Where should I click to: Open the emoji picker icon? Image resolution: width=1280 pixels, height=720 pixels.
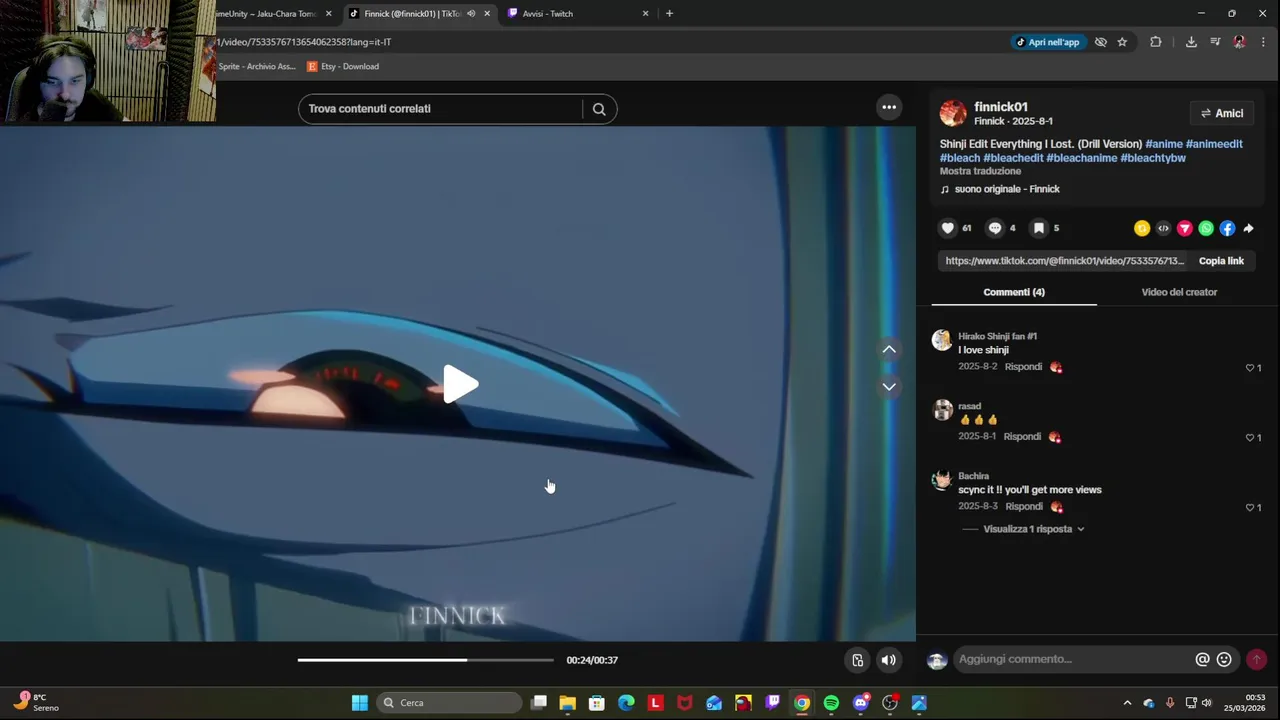[x=1224, y=659]
